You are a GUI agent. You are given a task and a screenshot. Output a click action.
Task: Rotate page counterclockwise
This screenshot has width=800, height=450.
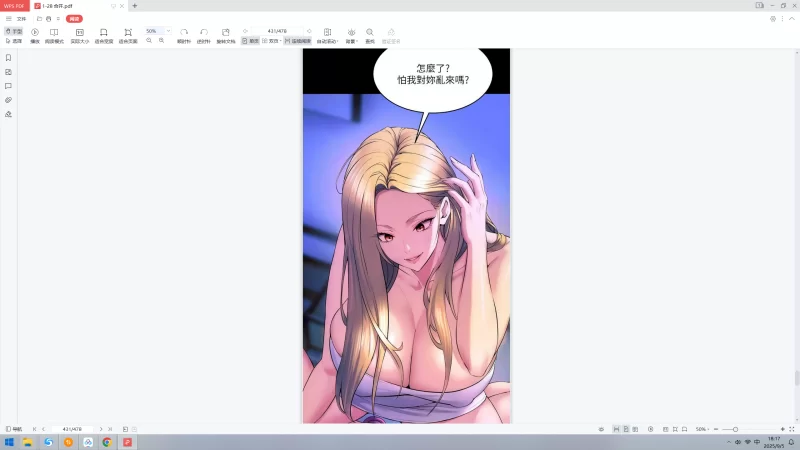click(204, 36)
